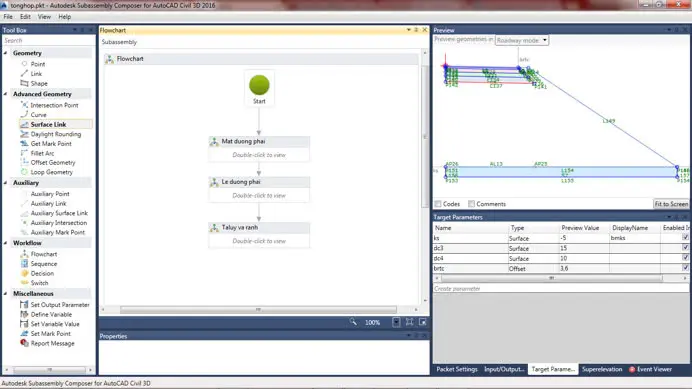Collapse the Workflow group

pos(5,243)
